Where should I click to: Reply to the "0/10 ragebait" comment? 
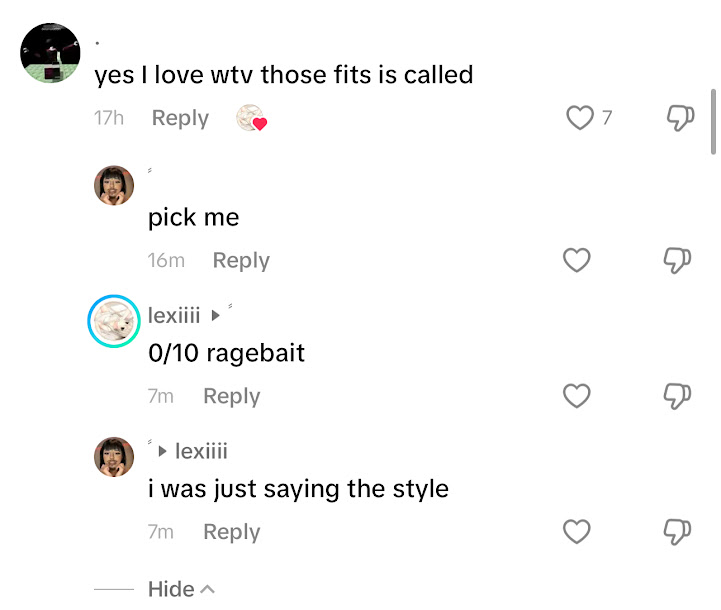[231, 396]
